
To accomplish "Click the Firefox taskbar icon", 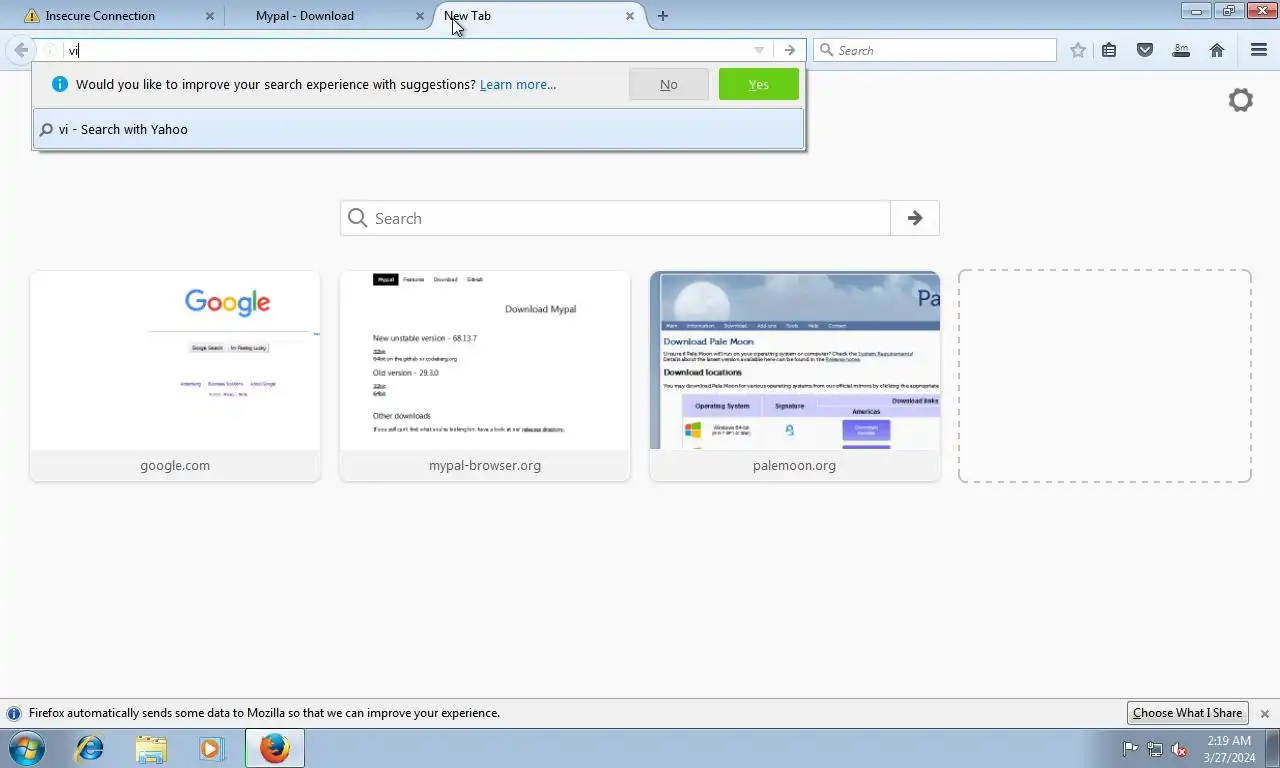I will 274,748.
